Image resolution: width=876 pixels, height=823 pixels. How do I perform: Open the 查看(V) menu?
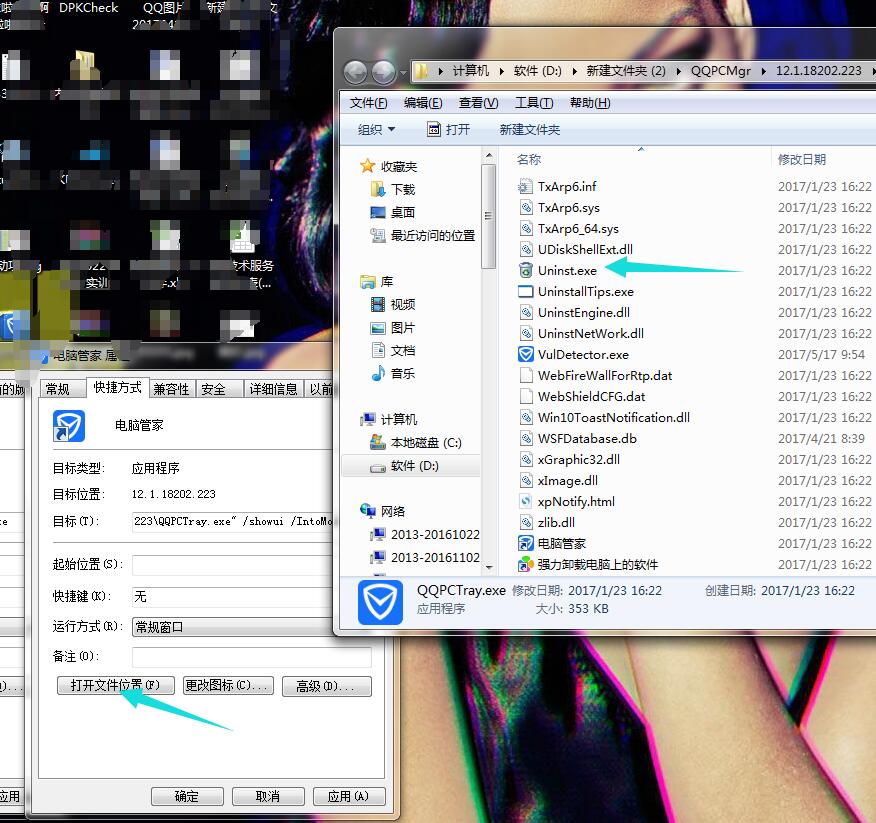coord(478,103)
